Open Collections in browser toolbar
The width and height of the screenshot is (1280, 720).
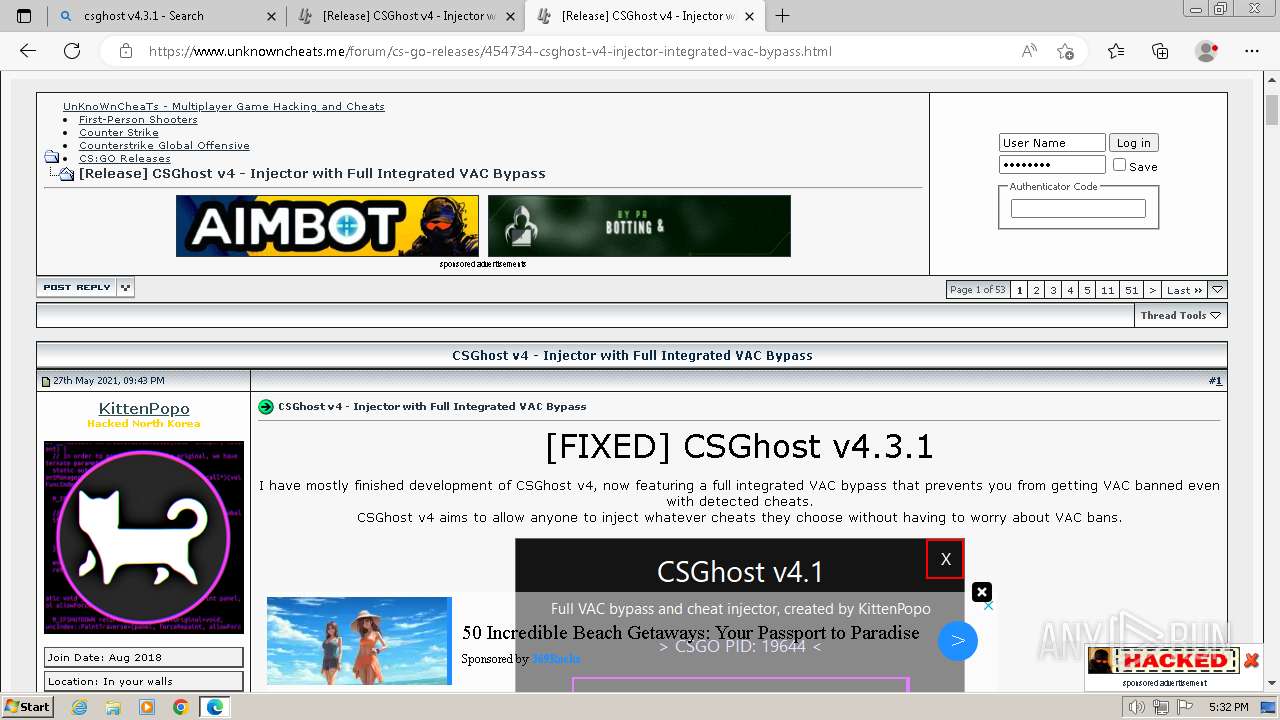[1160, 51]
